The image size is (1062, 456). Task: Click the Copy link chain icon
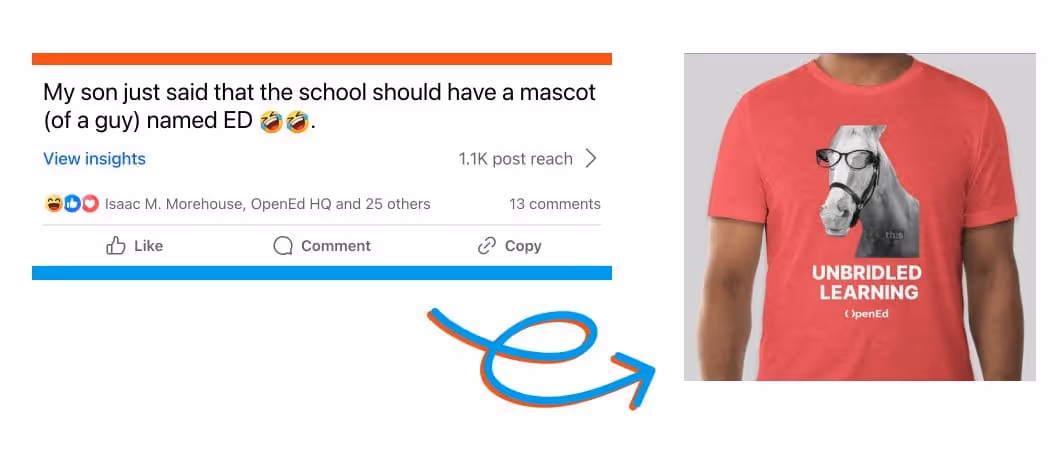tap(487, 246)
